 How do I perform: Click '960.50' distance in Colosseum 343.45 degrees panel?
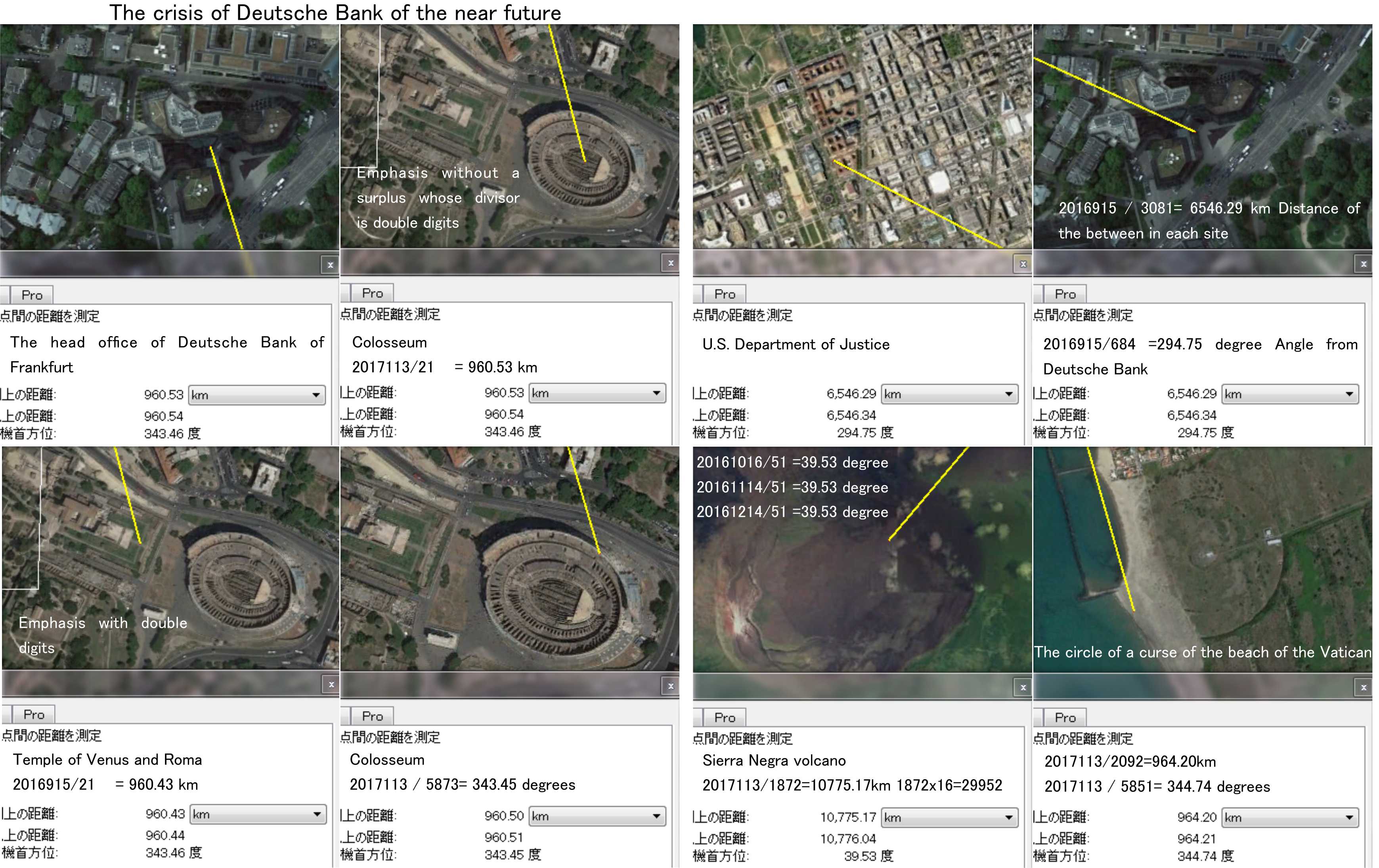(x=504, y=816)
